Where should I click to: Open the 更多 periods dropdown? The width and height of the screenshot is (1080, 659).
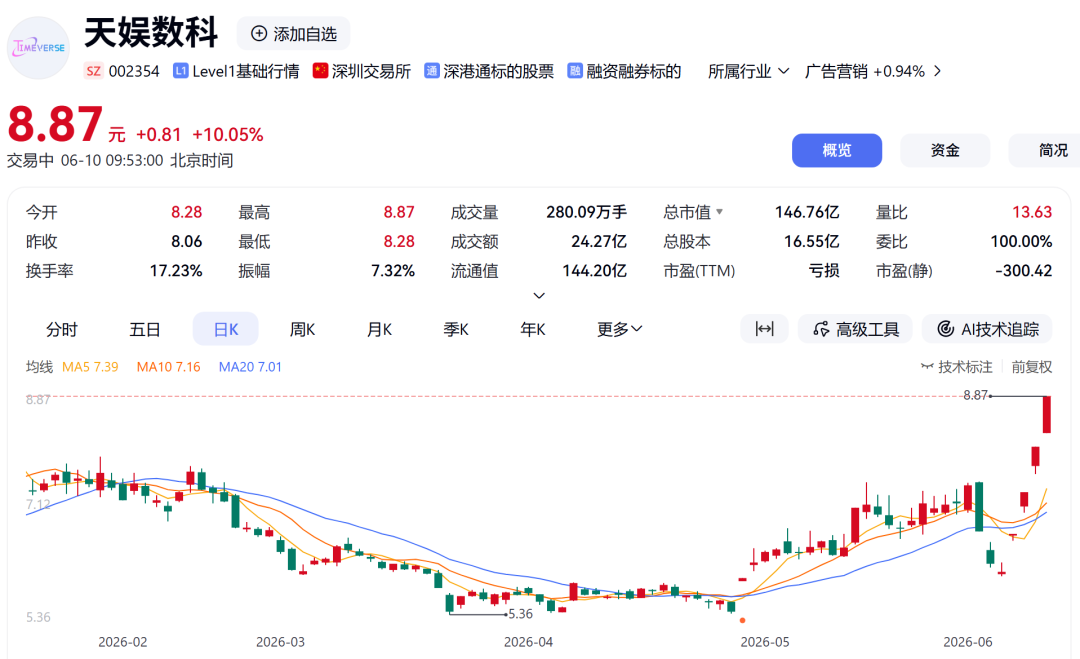(x=619, y=329)
